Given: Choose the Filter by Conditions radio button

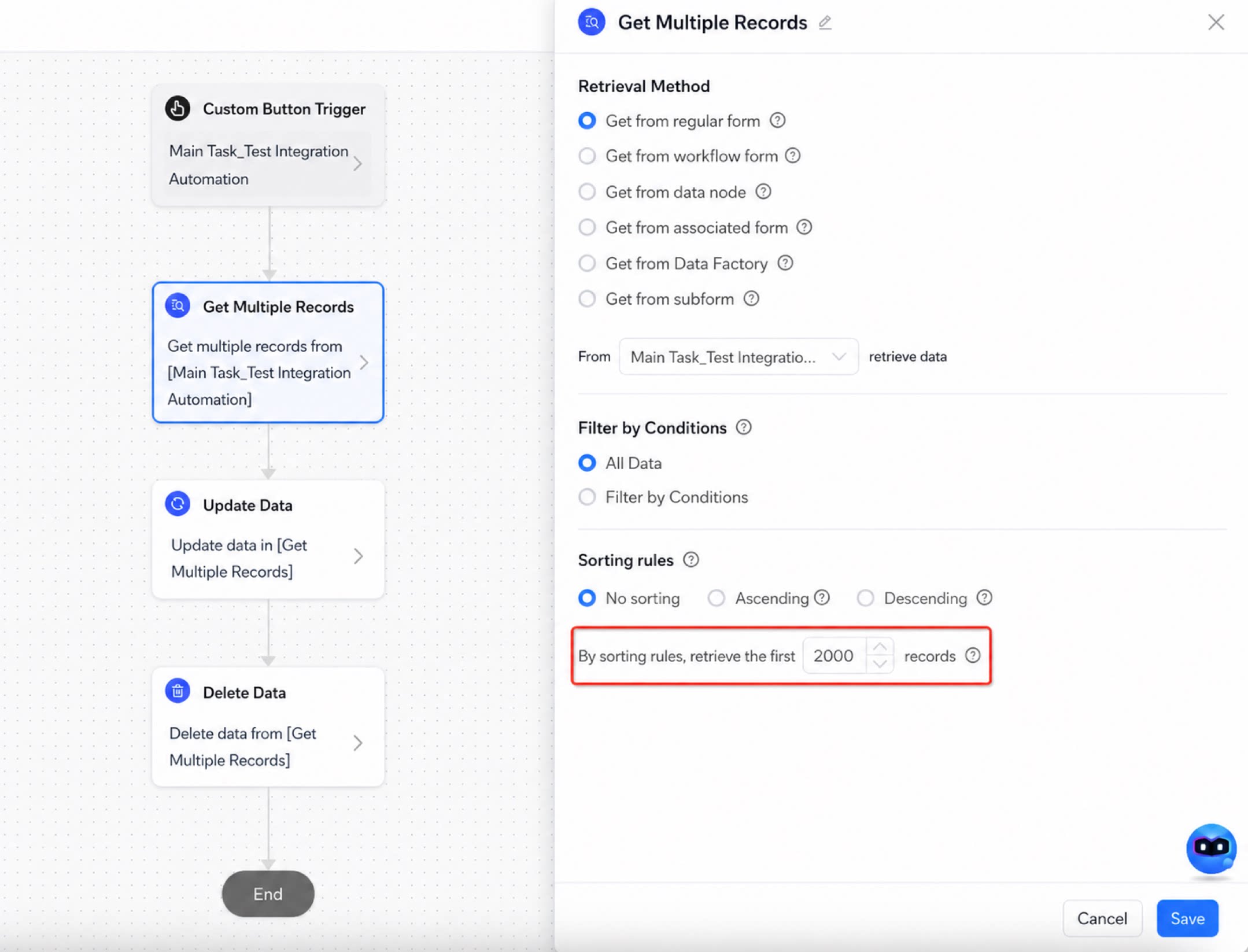Looking at the screenshot, I should [x=587, y=497].
